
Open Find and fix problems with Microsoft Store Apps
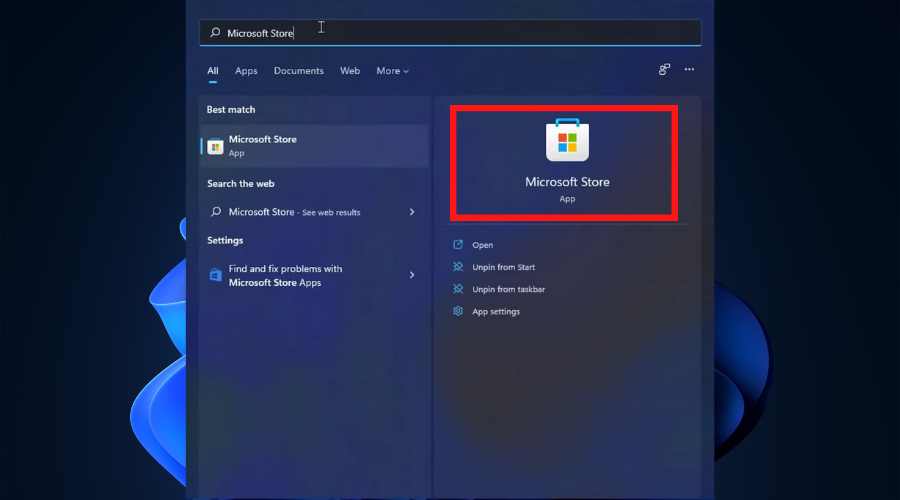(x=315, y=276)
